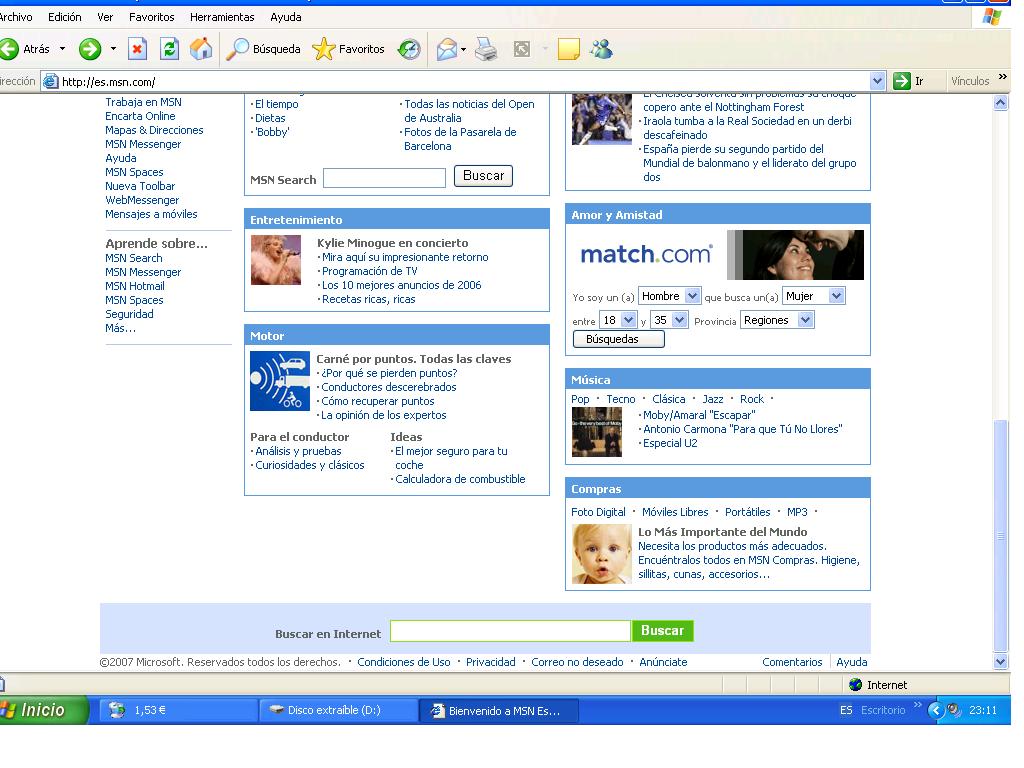Image resolution: width=1024 pixels, height=768 pixels.
Task: Click the green Buscar button at bottom
Action: click(662, 631)
